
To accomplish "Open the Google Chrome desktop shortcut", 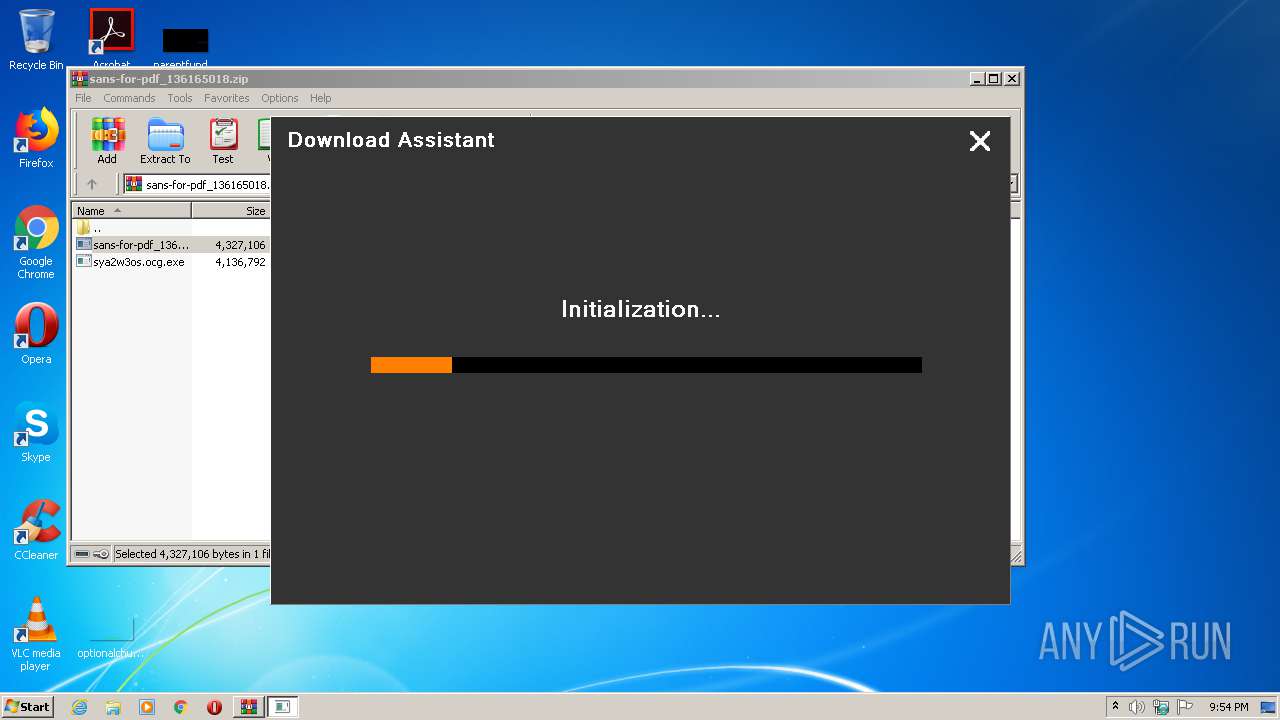I will click(36, 242).
